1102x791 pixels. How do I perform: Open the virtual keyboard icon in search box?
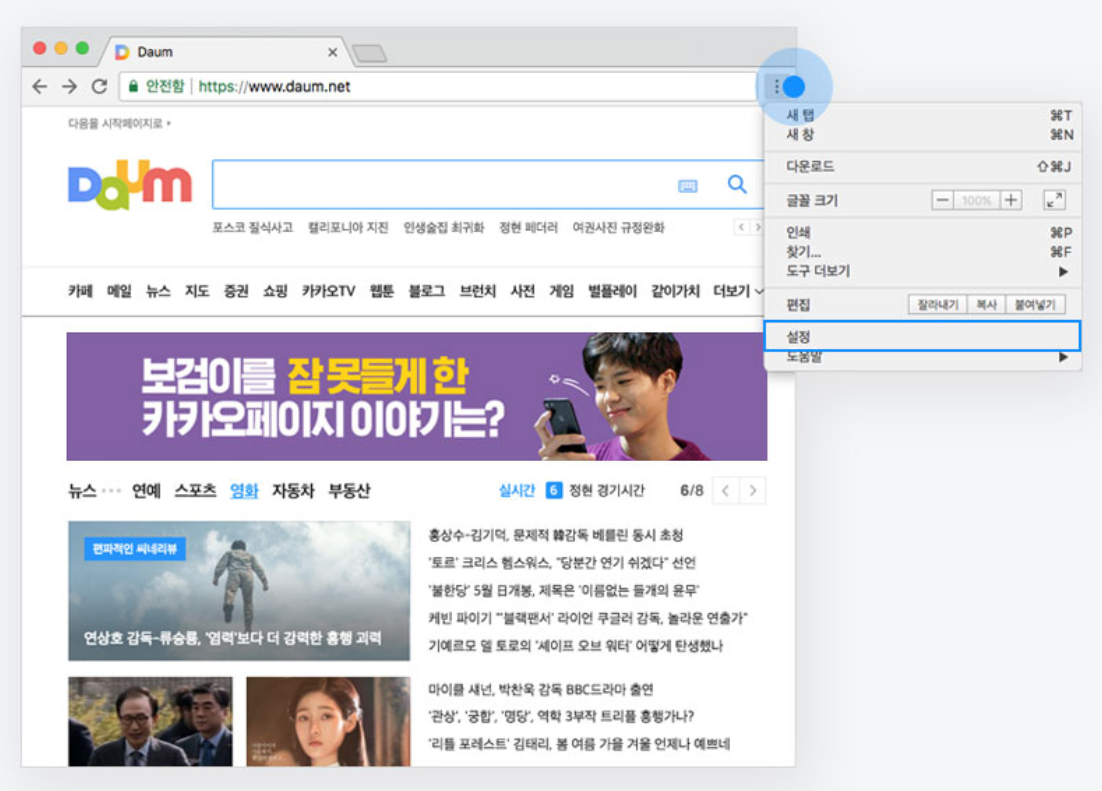pos(687,186)
